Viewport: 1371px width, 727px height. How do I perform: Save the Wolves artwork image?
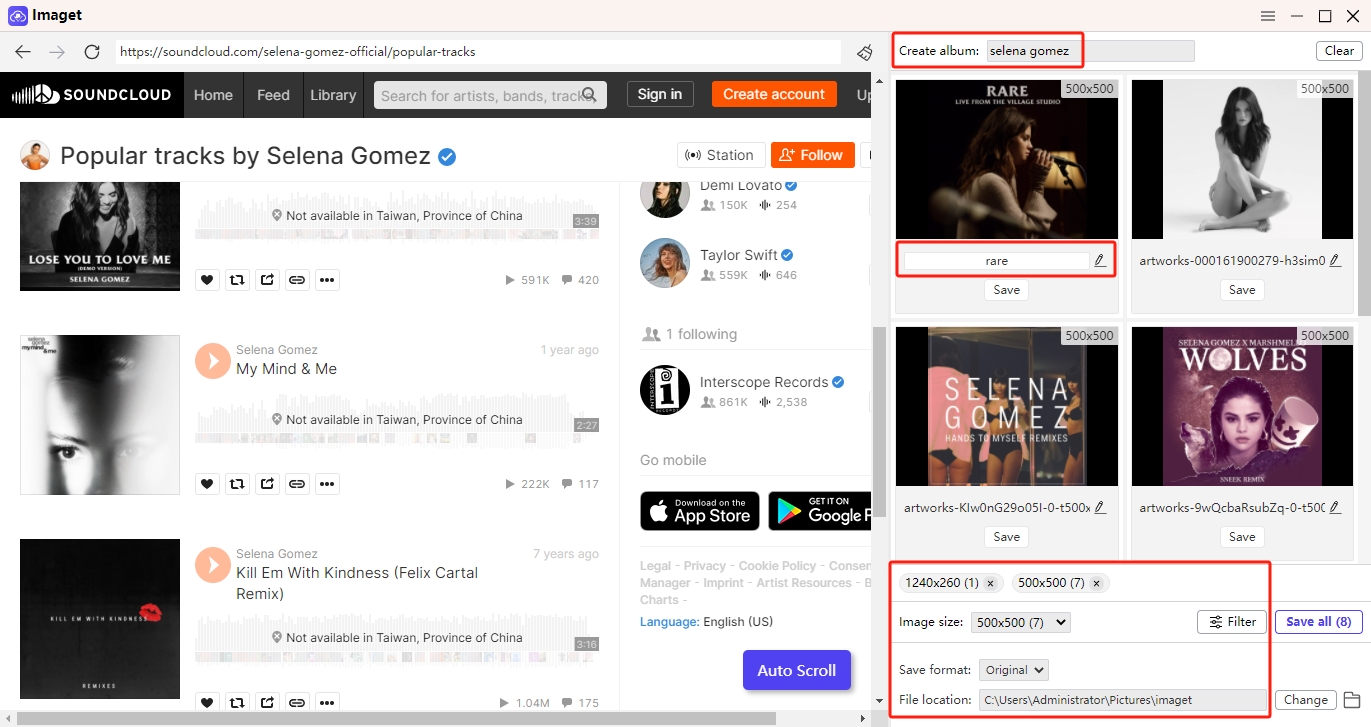point(1241,537)
